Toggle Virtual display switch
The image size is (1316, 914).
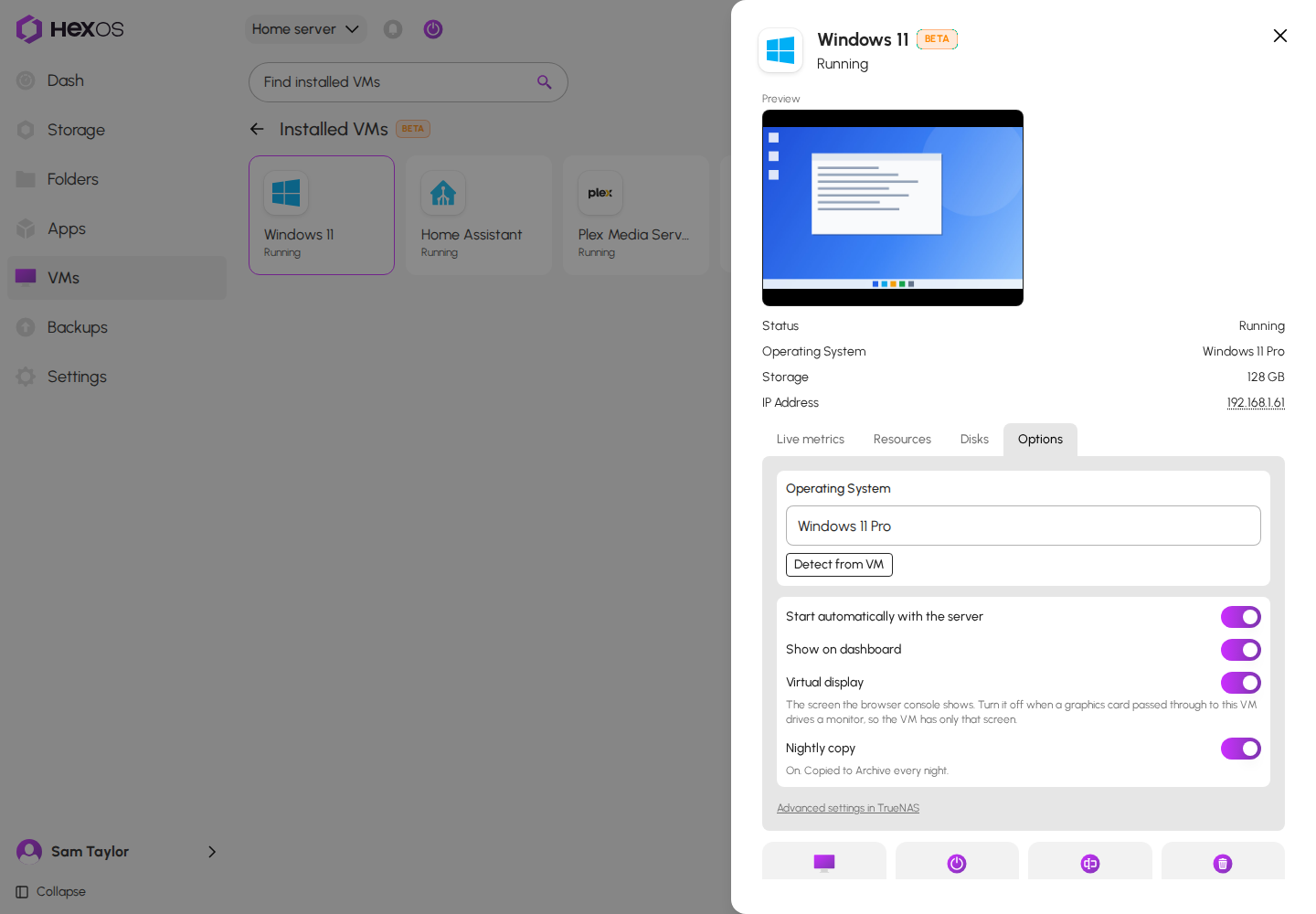click(1241, 683)
